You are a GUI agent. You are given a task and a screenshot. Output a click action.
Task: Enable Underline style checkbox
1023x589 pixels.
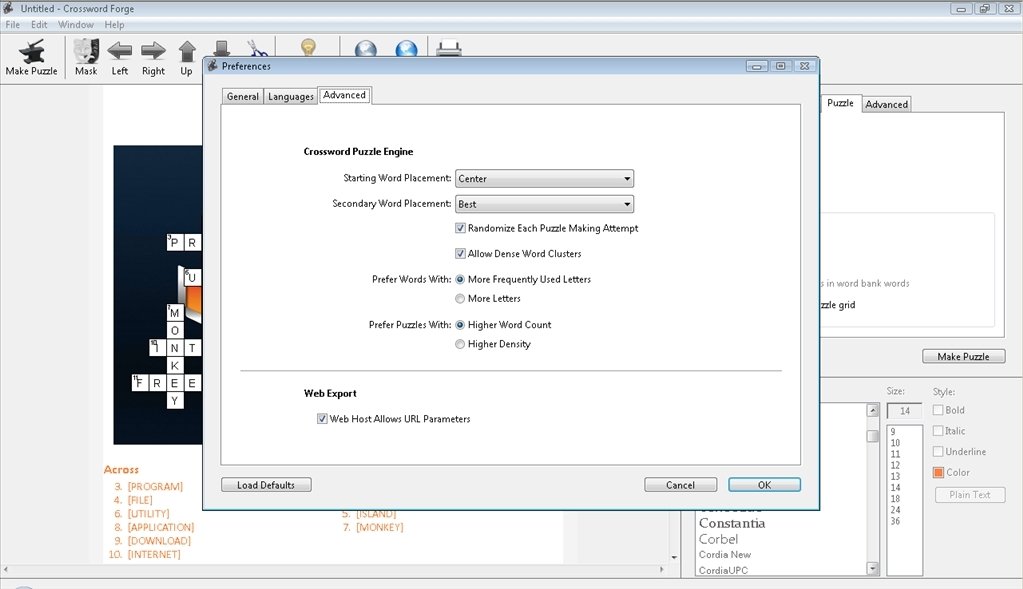pos(938,451)
